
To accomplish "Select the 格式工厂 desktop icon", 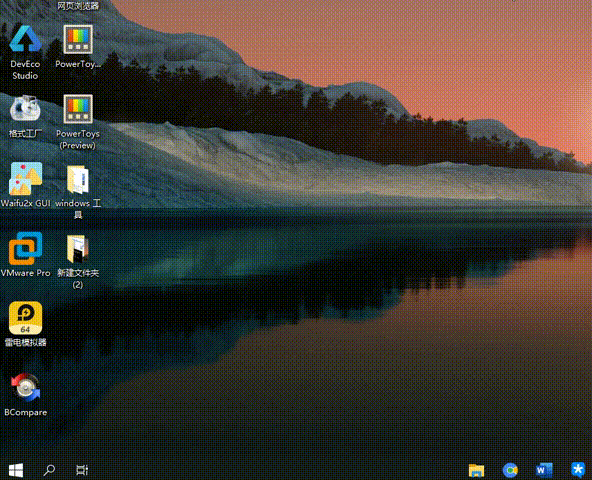I will pyautogui.click(x=25, y=109).
